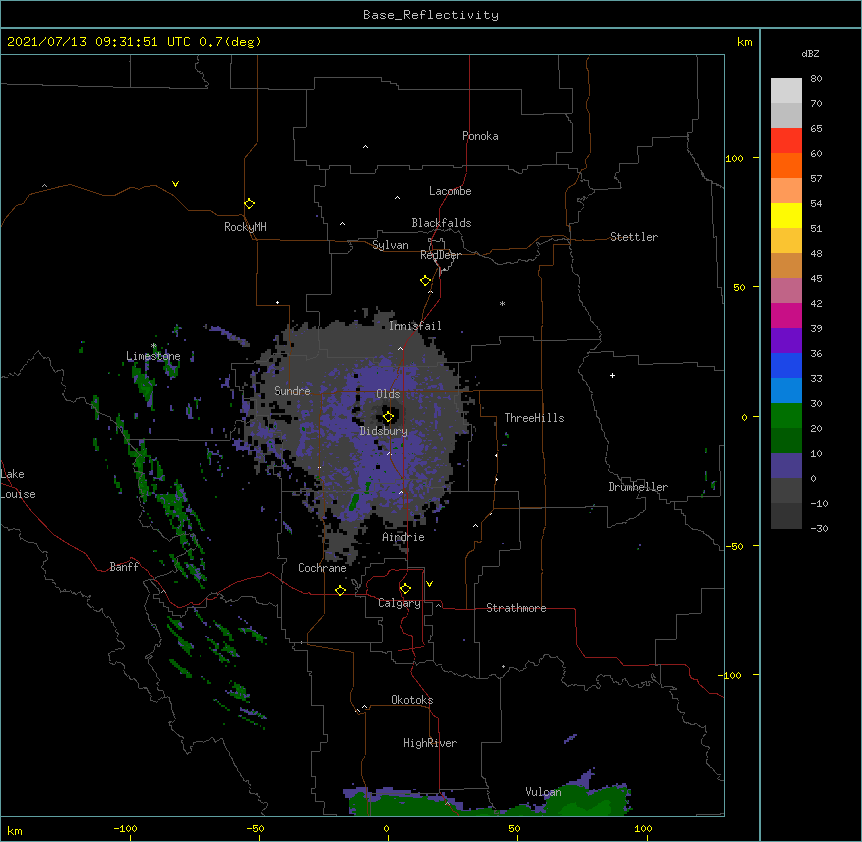Click the Blackfalds city label
Image resolution: width=862 pixels, height=842 pixels.
[441, 223]
